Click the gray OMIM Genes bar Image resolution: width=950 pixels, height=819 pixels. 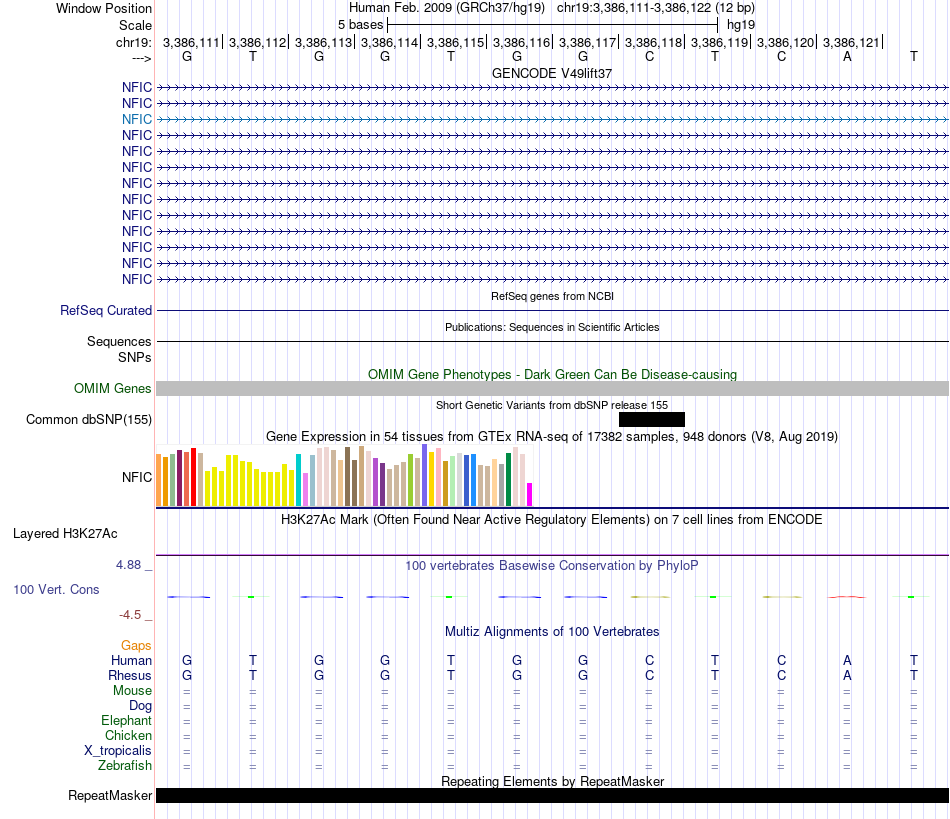[x=553, y=388]
